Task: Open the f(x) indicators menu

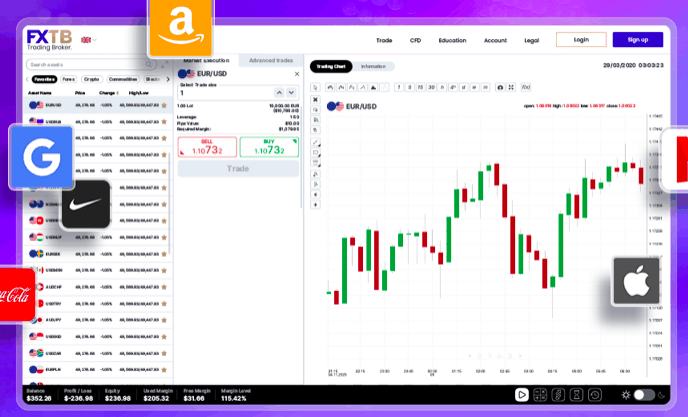Action: 526,87
